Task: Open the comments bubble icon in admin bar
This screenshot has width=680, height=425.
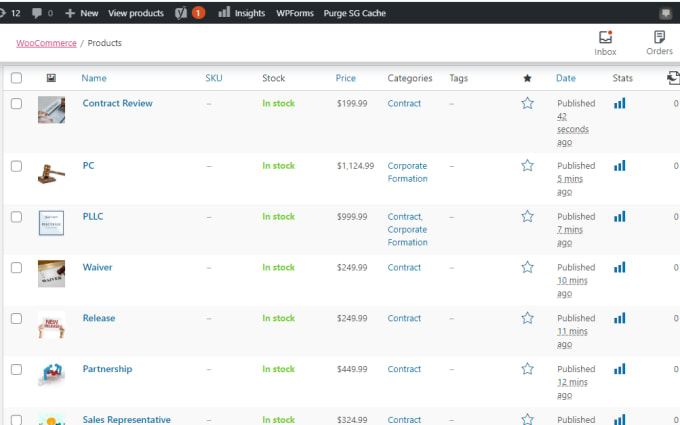Action: [37, 13]
